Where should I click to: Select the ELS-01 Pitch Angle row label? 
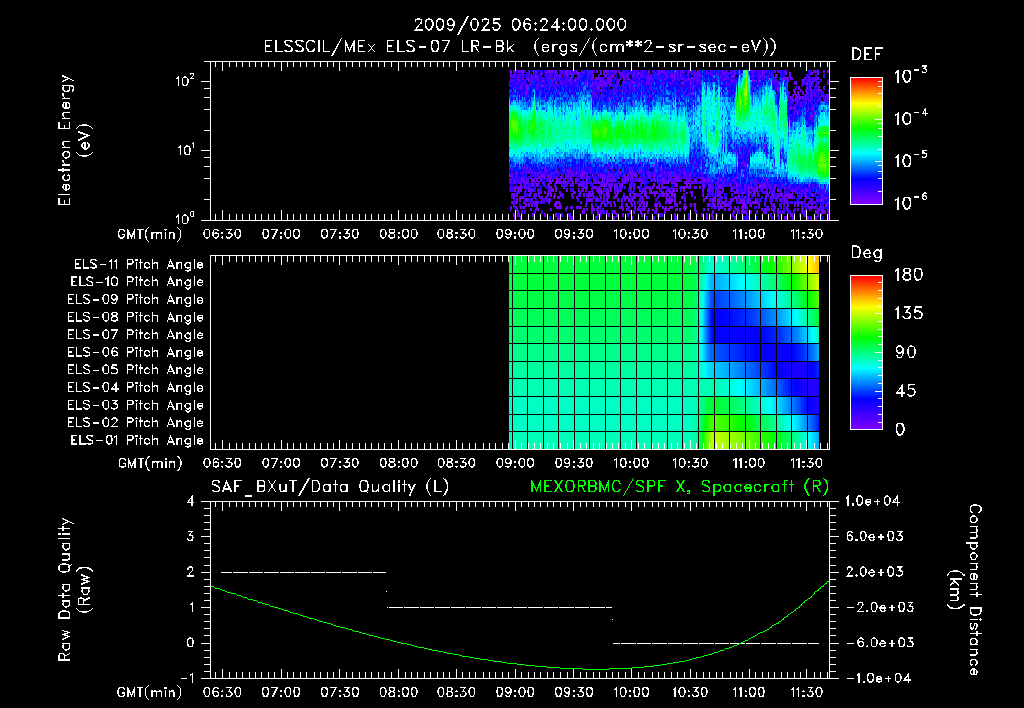(x=137, y=441)
